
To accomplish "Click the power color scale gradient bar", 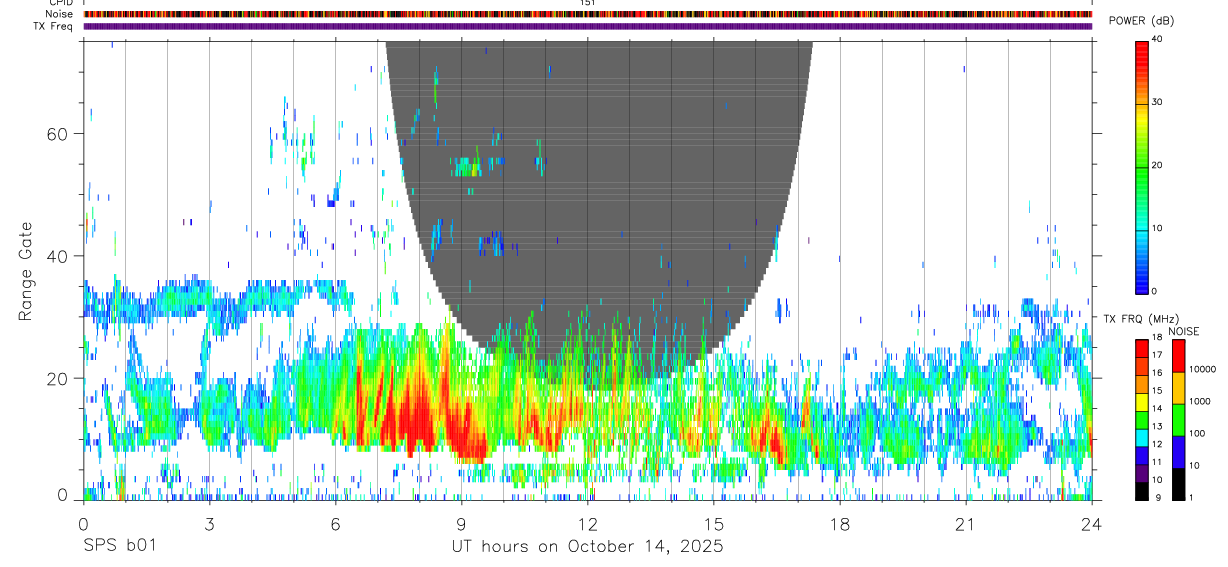I will (1142, 166).
